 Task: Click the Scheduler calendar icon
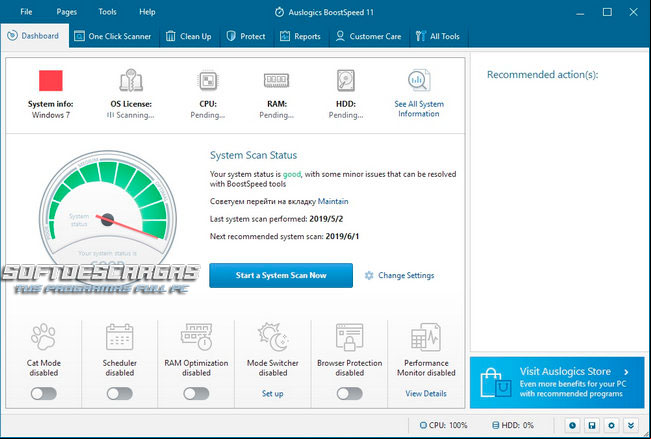click(120, 336)
